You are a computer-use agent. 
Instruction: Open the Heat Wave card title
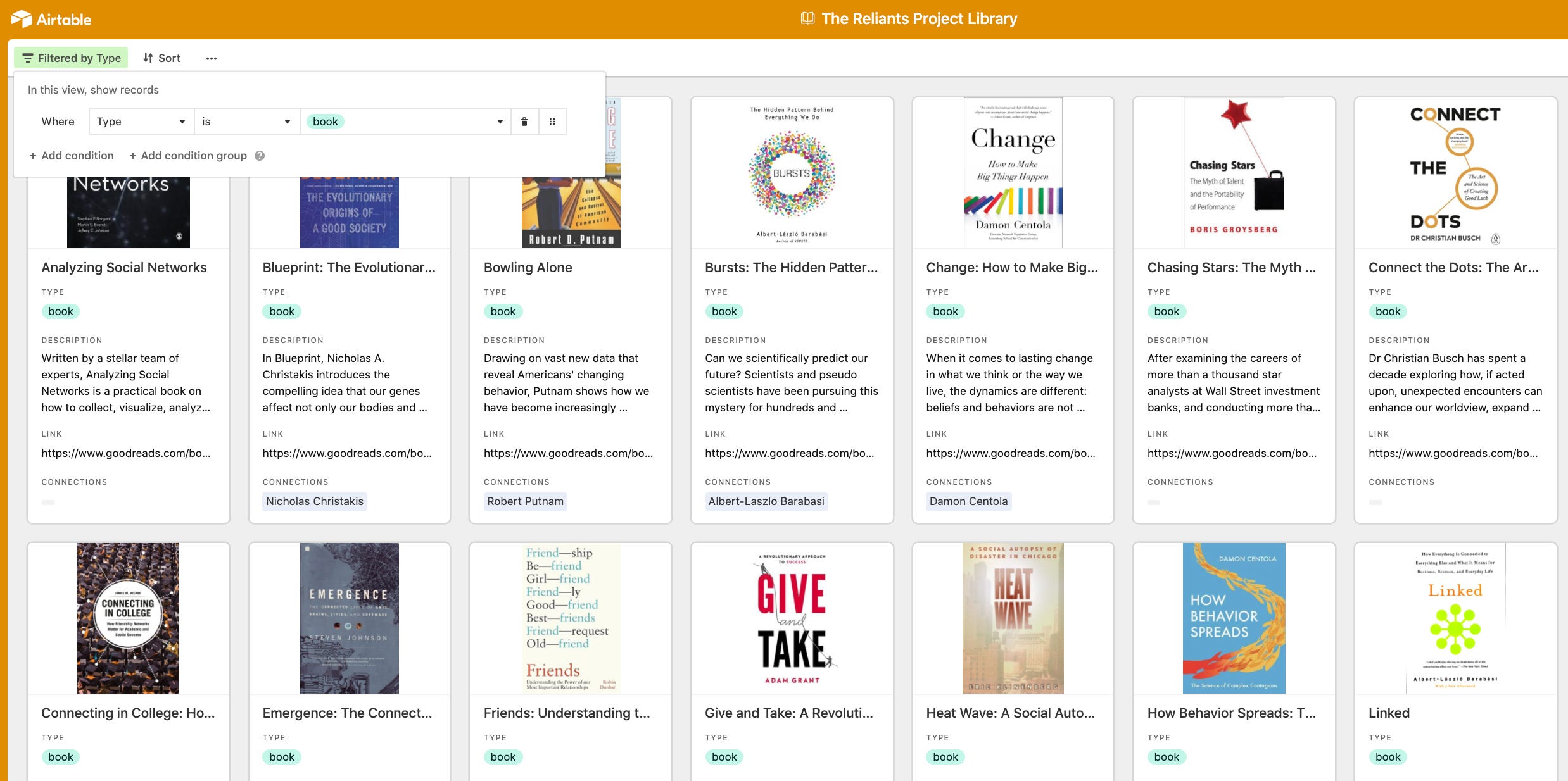click(1010, 713)
